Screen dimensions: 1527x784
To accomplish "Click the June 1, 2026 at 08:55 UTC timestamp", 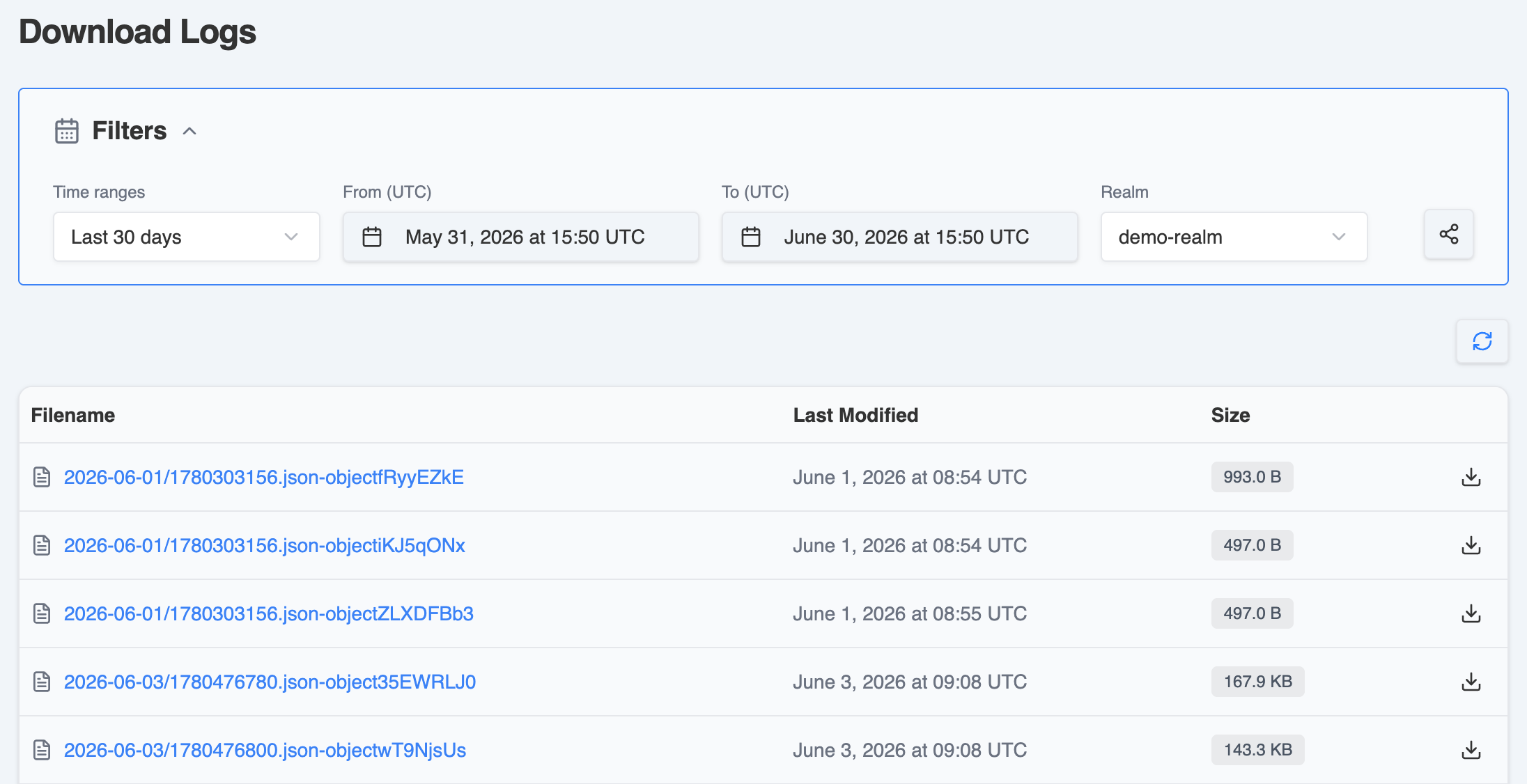I will (x=910, y=613).
